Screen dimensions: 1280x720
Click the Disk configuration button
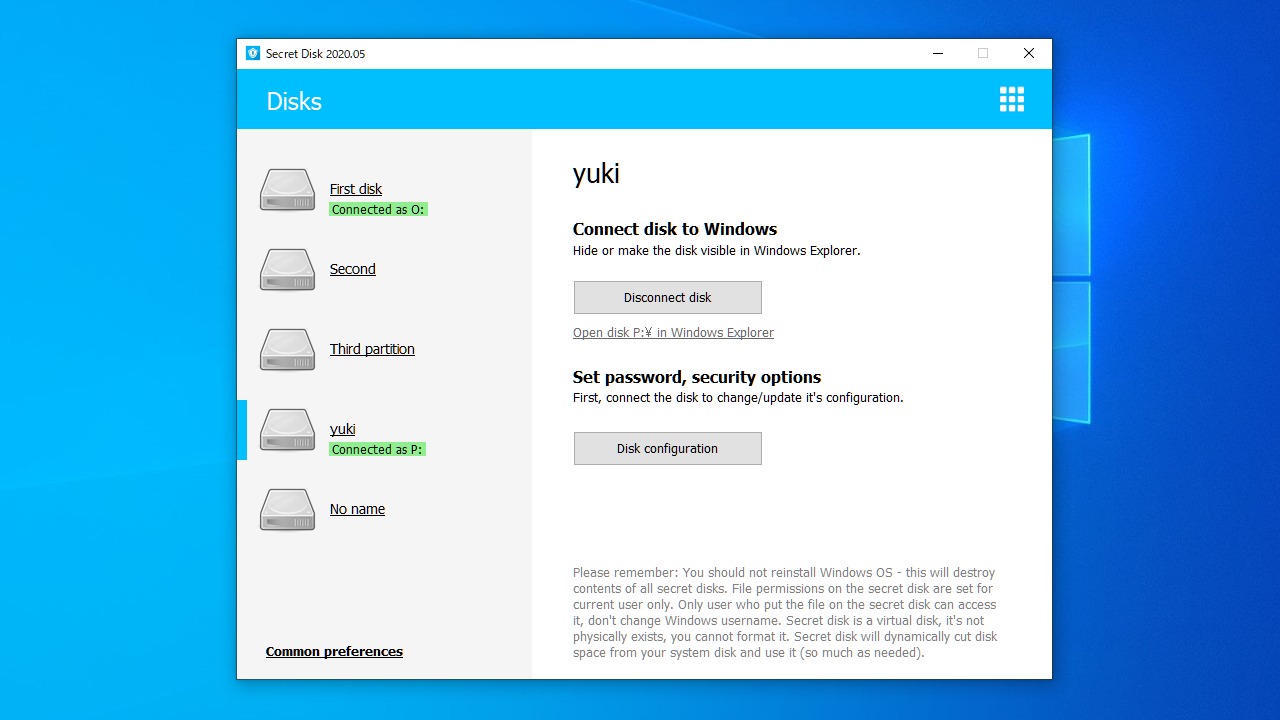click(668, 448)
